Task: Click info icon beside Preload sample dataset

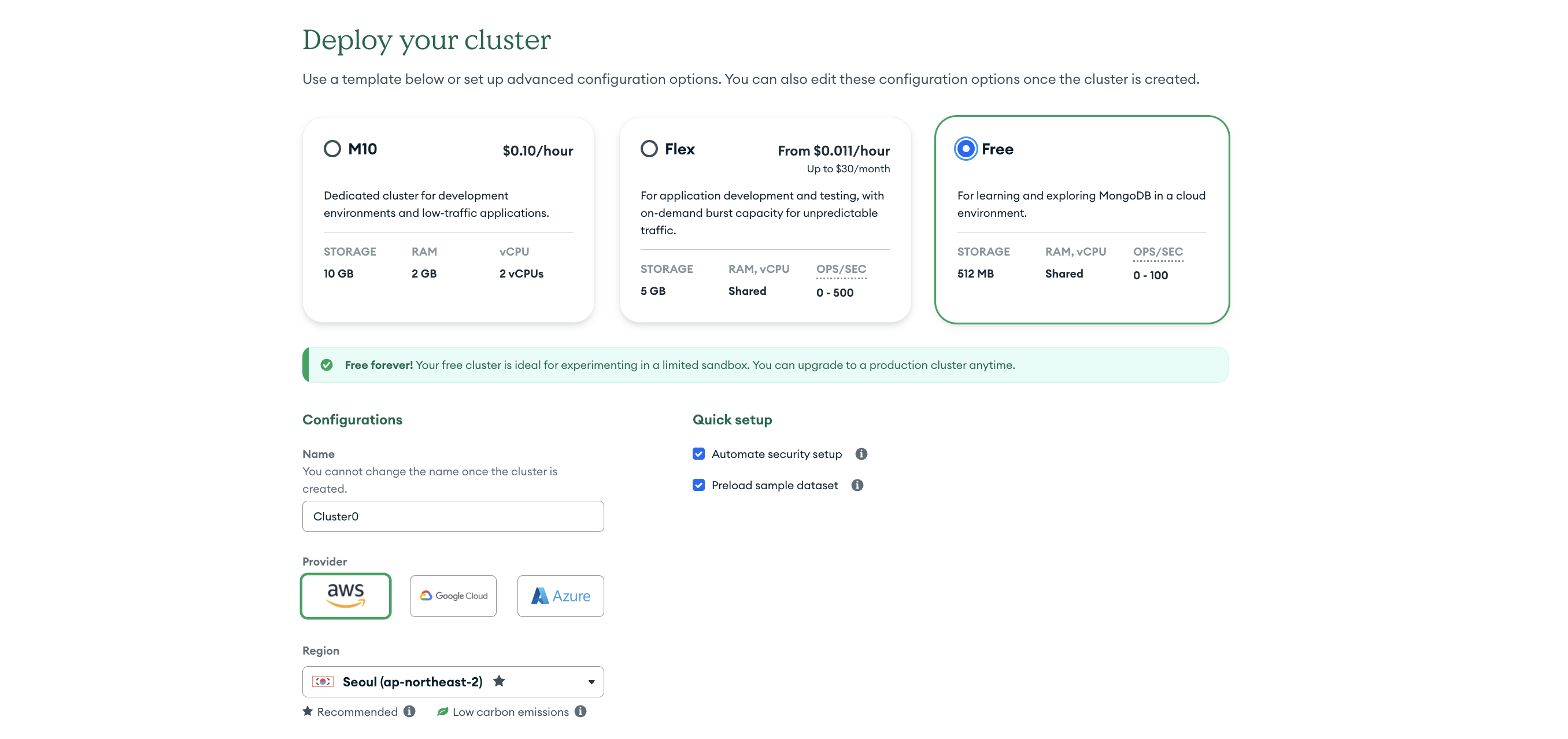Action: [857, 485]
